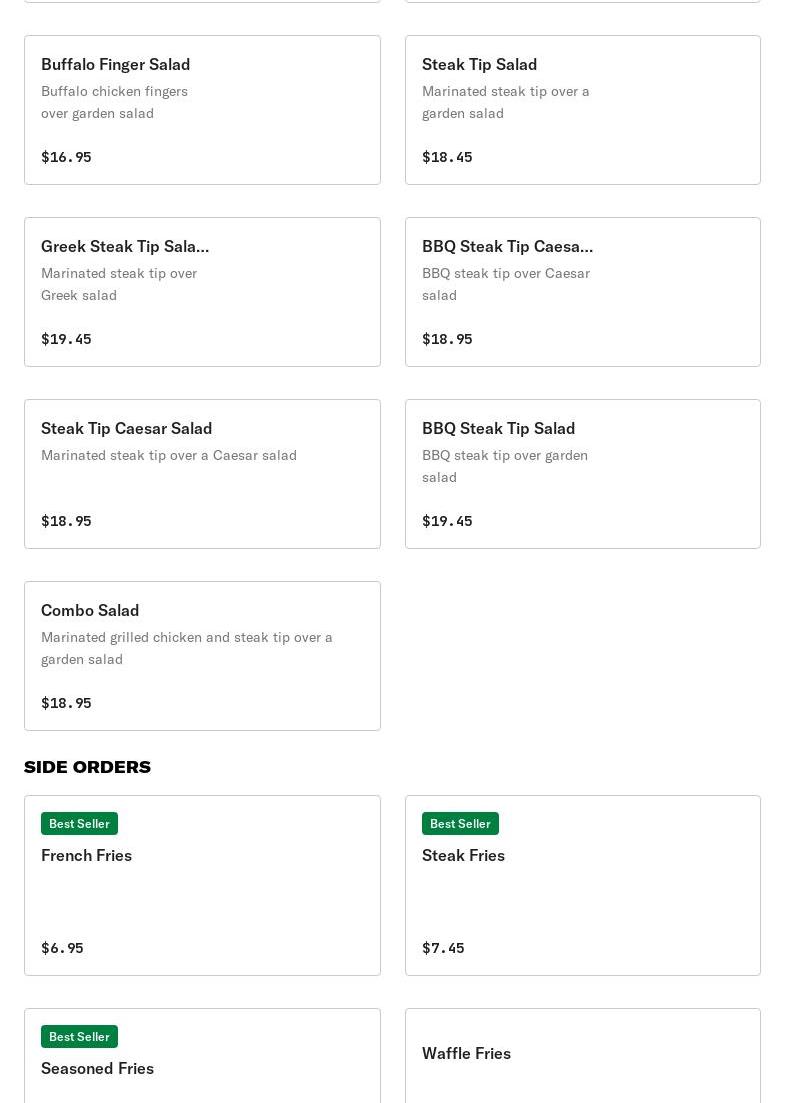Image resolution: width=785 pixels, height=1103 pixels.
Task: Click the Best Seller badge on Steak Fries
Action: [x=460, y=823]
